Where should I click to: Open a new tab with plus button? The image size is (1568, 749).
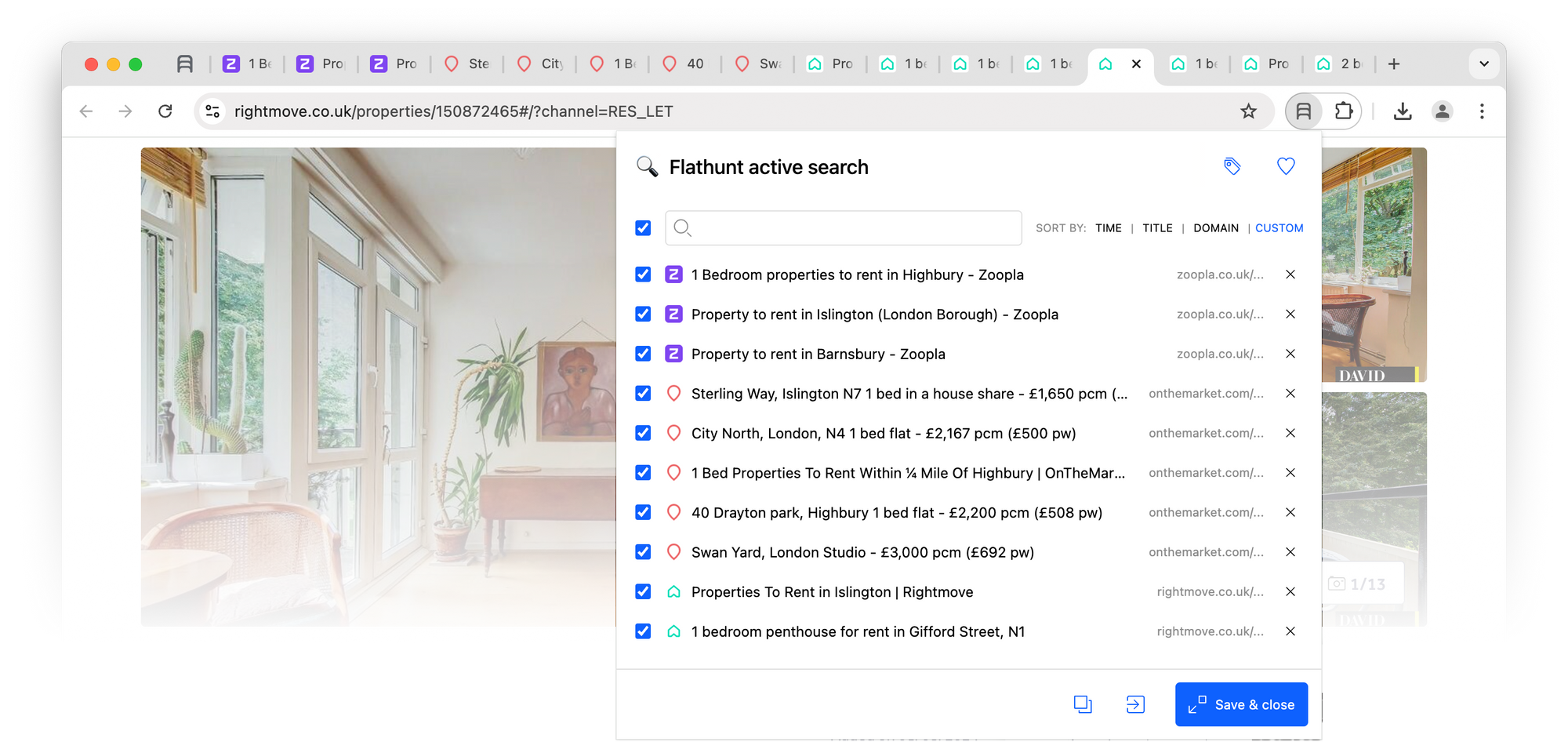point(1394,64)
